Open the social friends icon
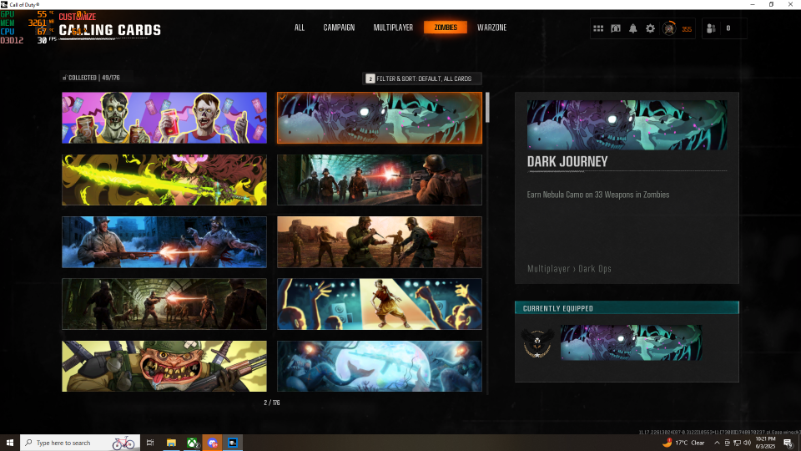The image size is (801, 451). 711,29
